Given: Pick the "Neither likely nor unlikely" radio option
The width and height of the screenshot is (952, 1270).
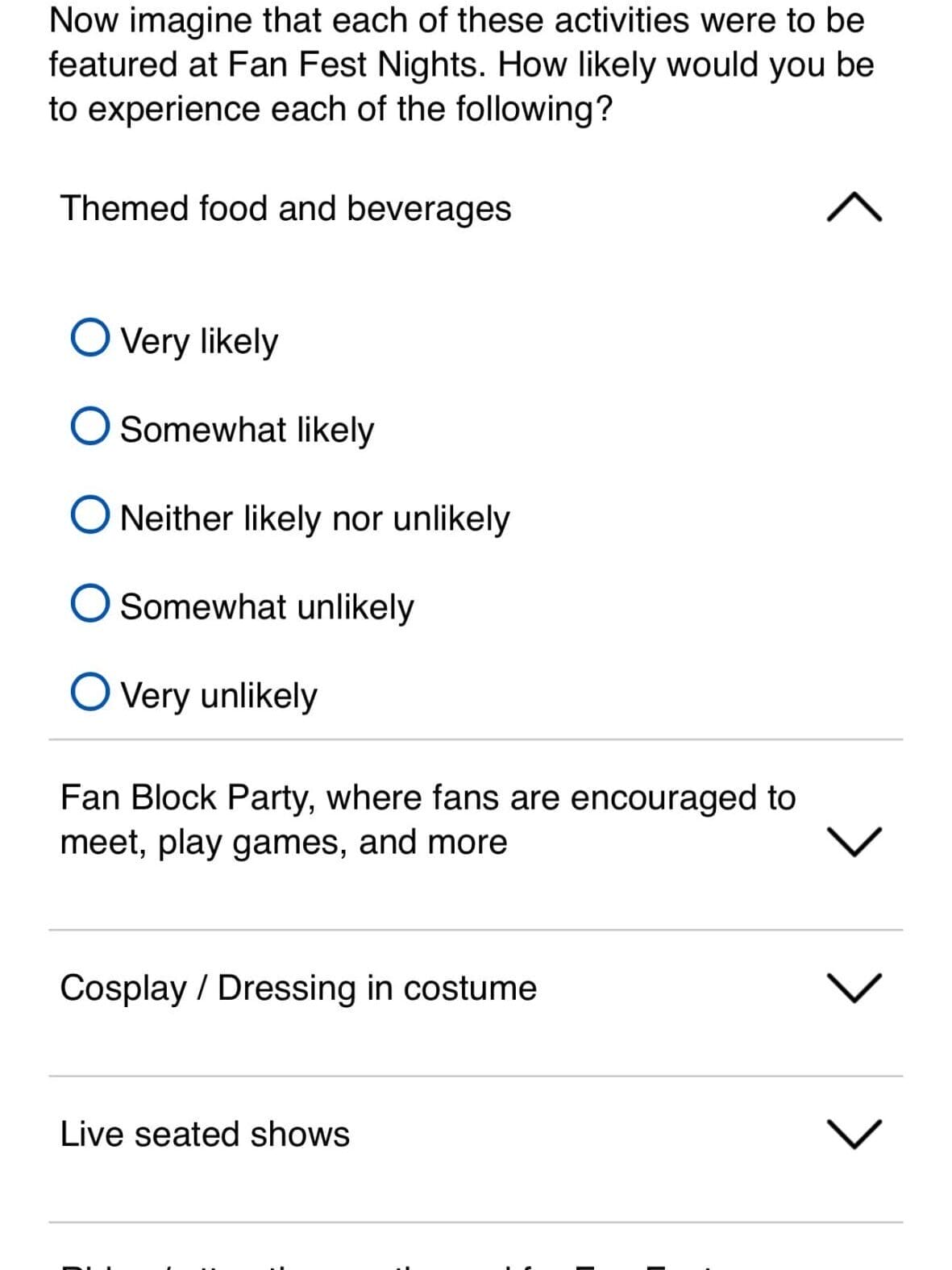Looking at the screenshot, I should (x=89, y=515).
